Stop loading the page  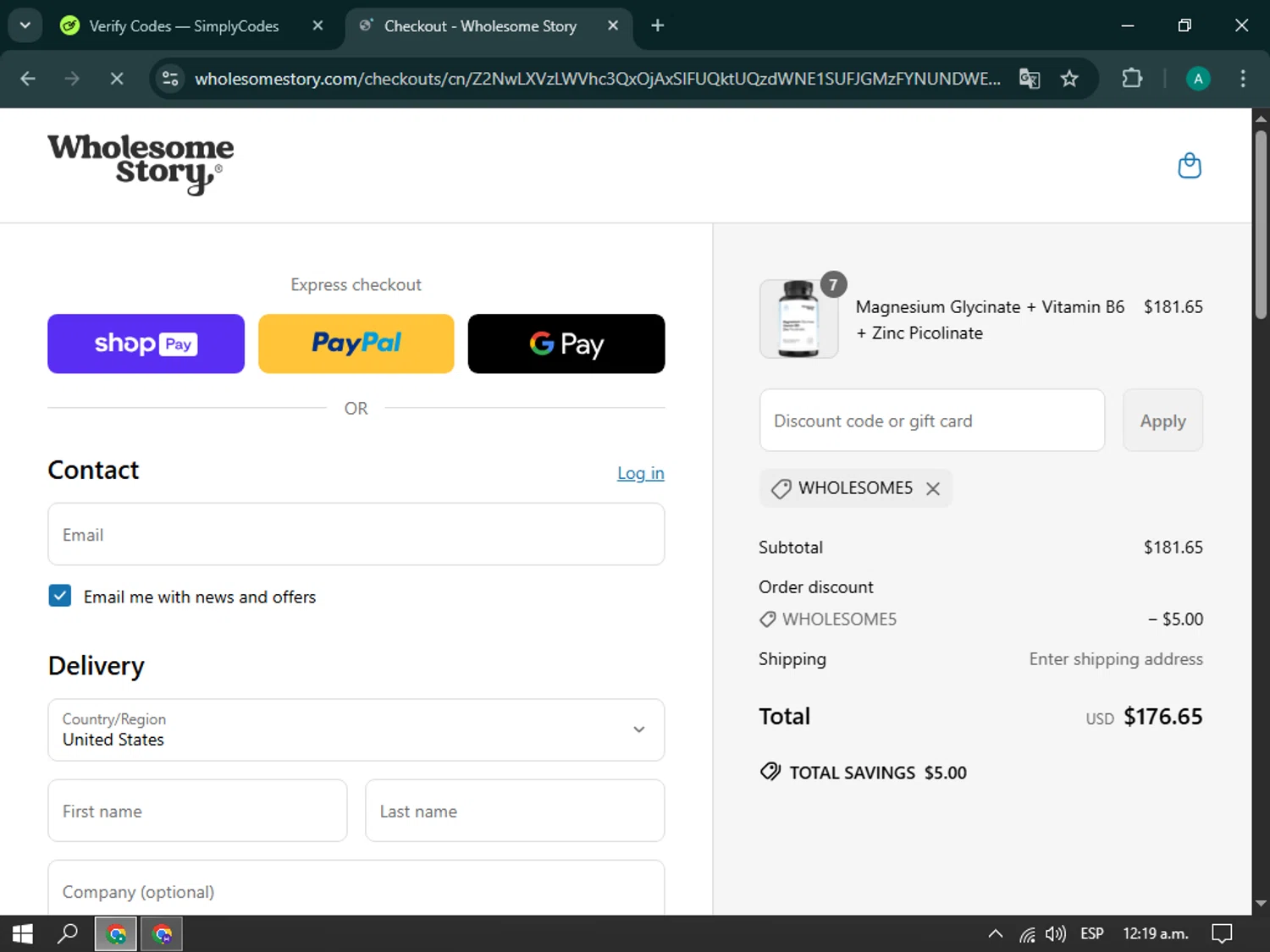(x=117, y=79)
